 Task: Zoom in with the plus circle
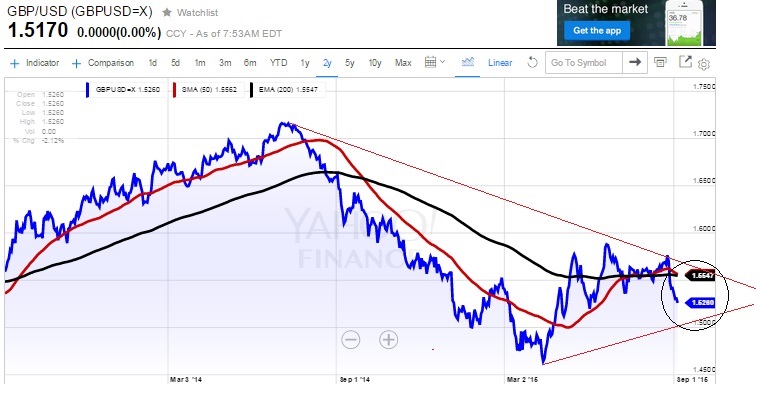(388, 339)
